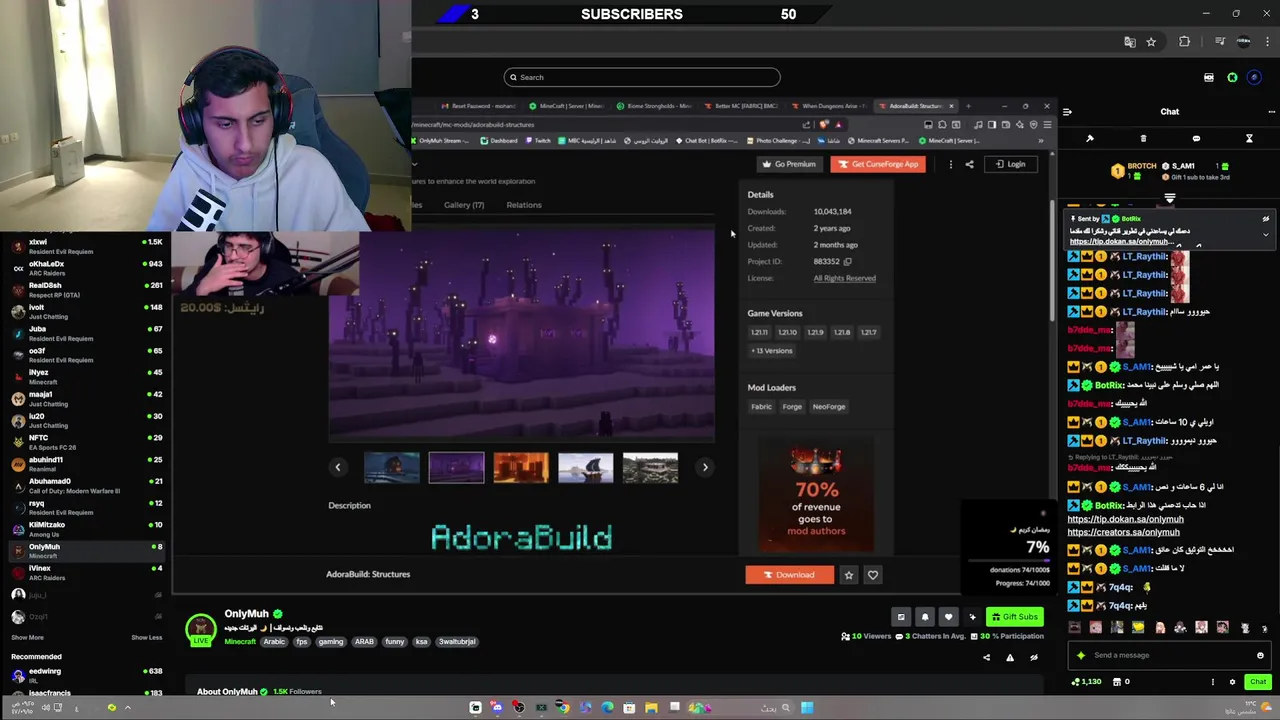Switch to the Better MC [FABRIC] browser tab
The image size is (1280, 720).
point(741,106)
